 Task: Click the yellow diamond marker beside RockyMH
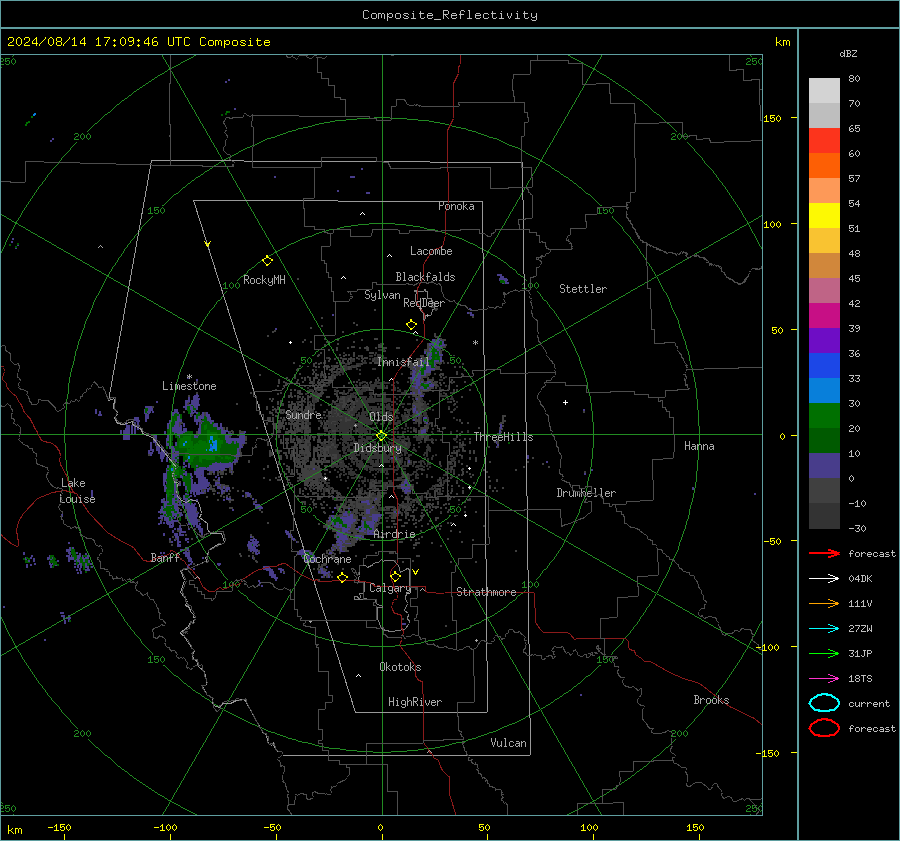tap(267, 261)
